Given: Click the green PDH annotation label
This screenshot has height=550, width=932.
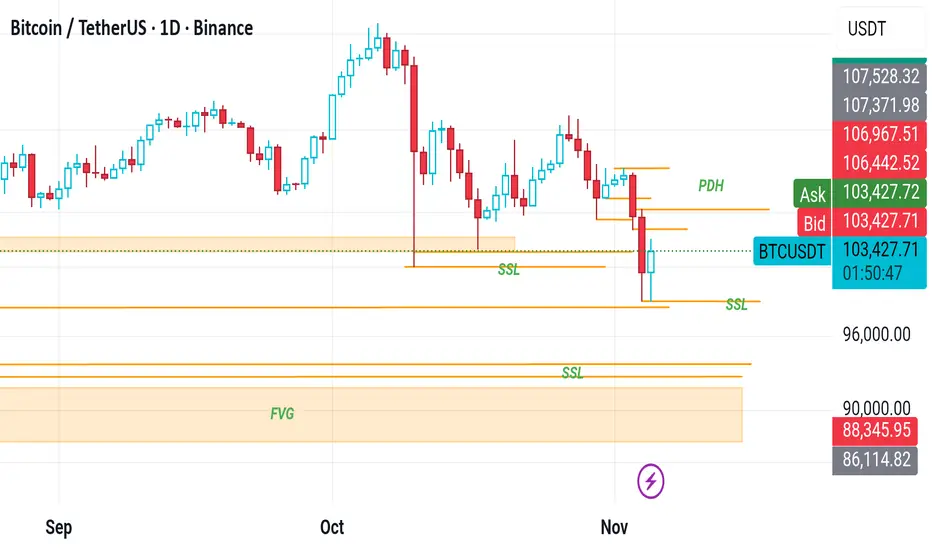Looking at the screenshot, I should tap(711, 185).
